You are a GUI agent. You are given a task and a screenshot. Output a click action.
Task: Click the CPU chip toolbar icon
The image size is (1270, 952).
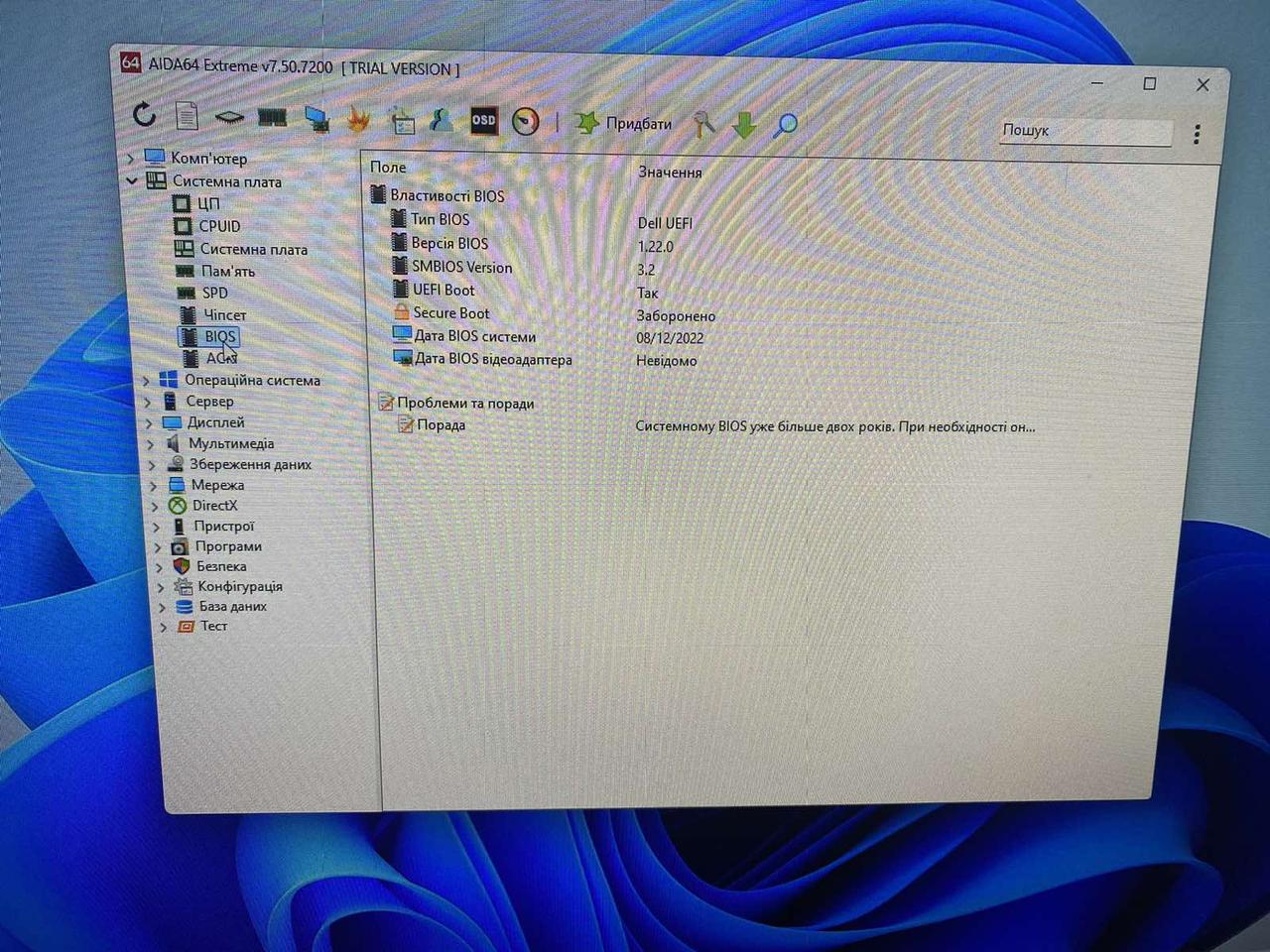229,117
